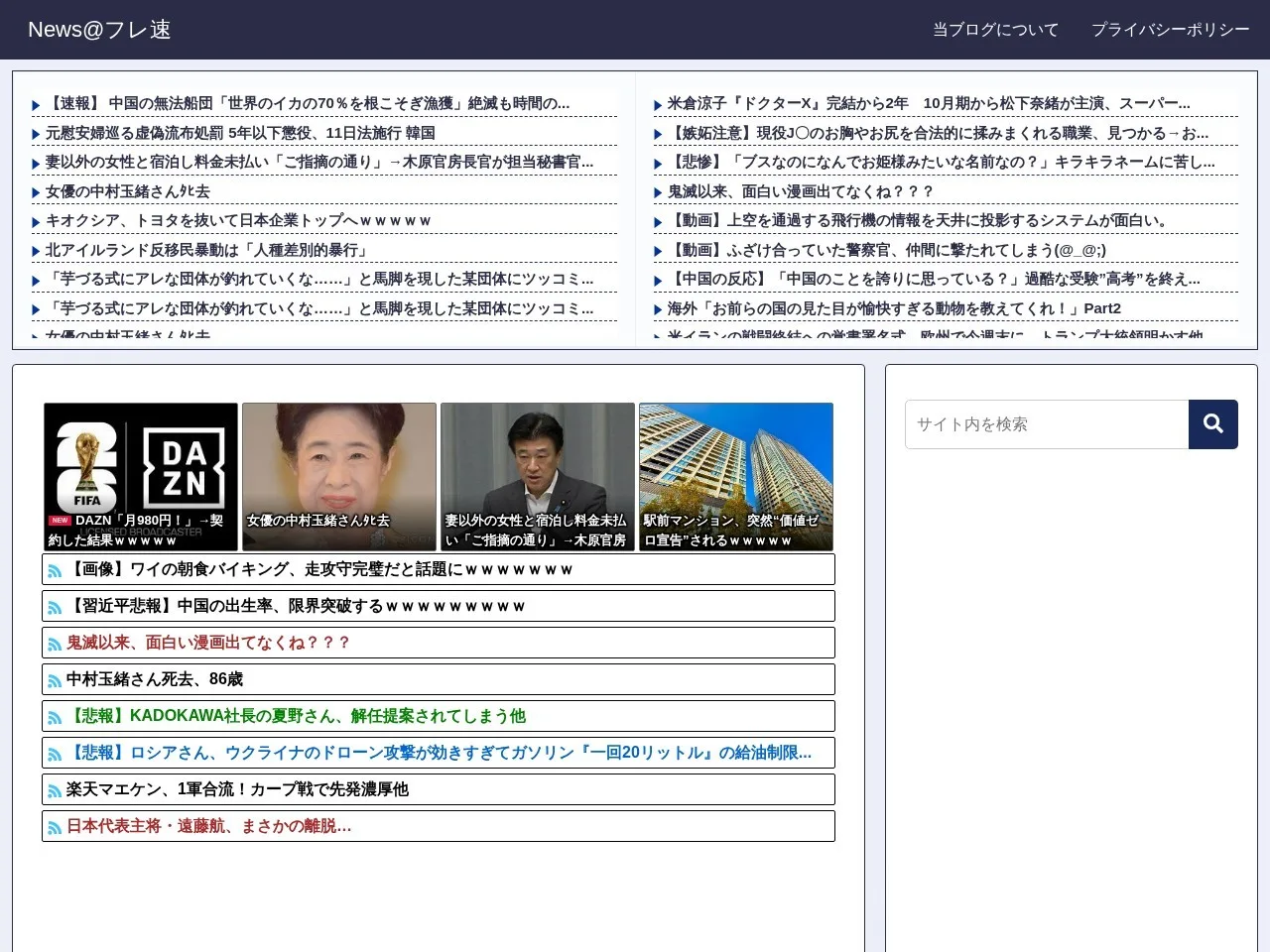Open 【動画】上空を通過する飛行機 headline
This screenshot has height=952, width=1270.
coord(920,220)
